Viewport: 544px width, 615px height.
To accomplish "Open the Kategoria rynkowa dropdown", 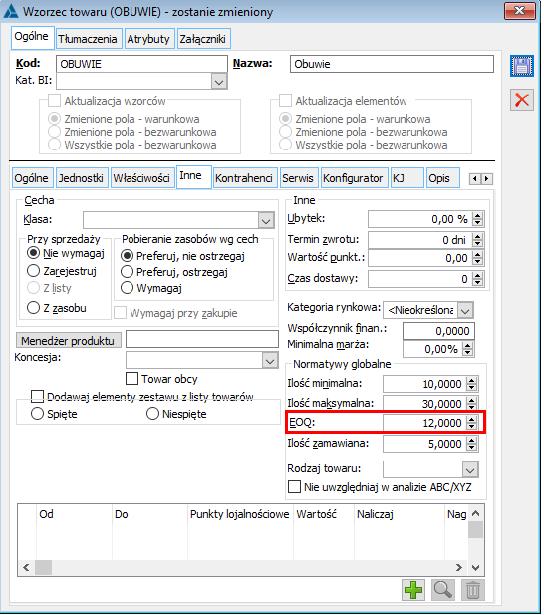I will click(x=465, y=311).
